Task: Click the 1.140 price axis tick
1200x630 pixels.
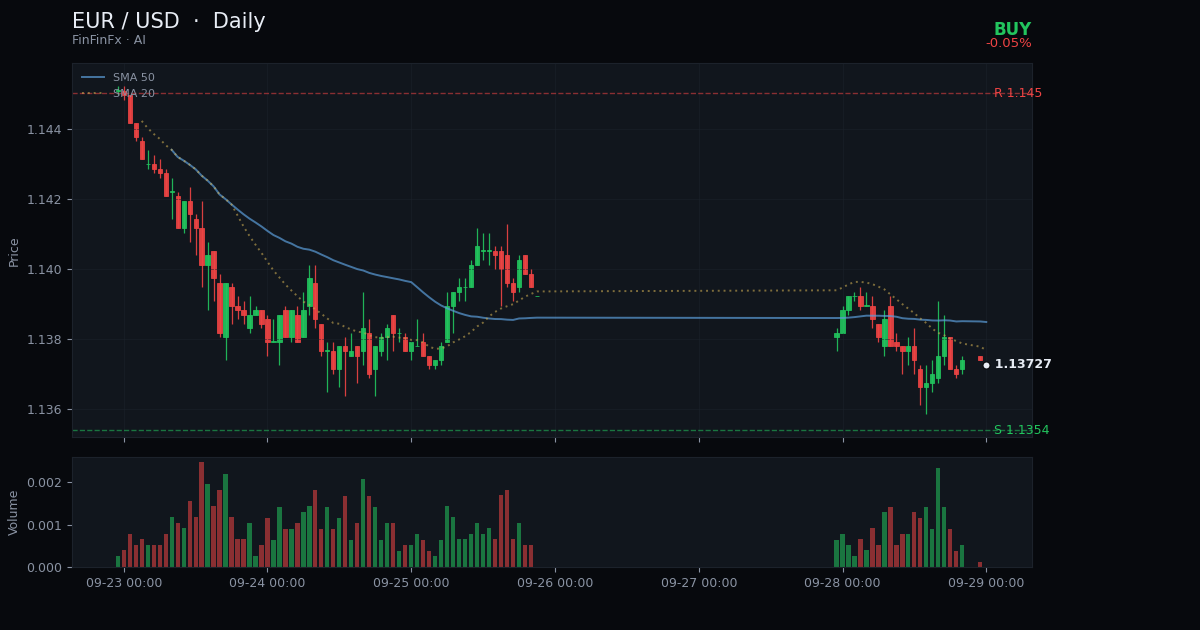Action: [45, 270]
